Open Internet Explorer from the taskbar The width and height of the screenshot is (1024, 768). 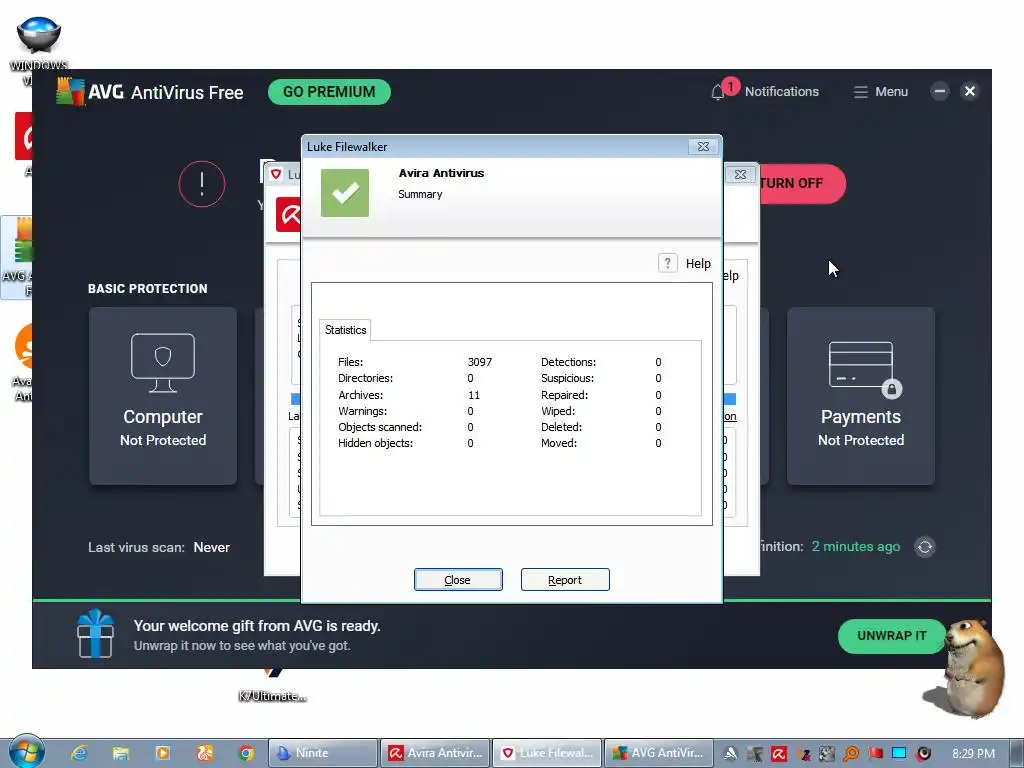tap(80, 753)
